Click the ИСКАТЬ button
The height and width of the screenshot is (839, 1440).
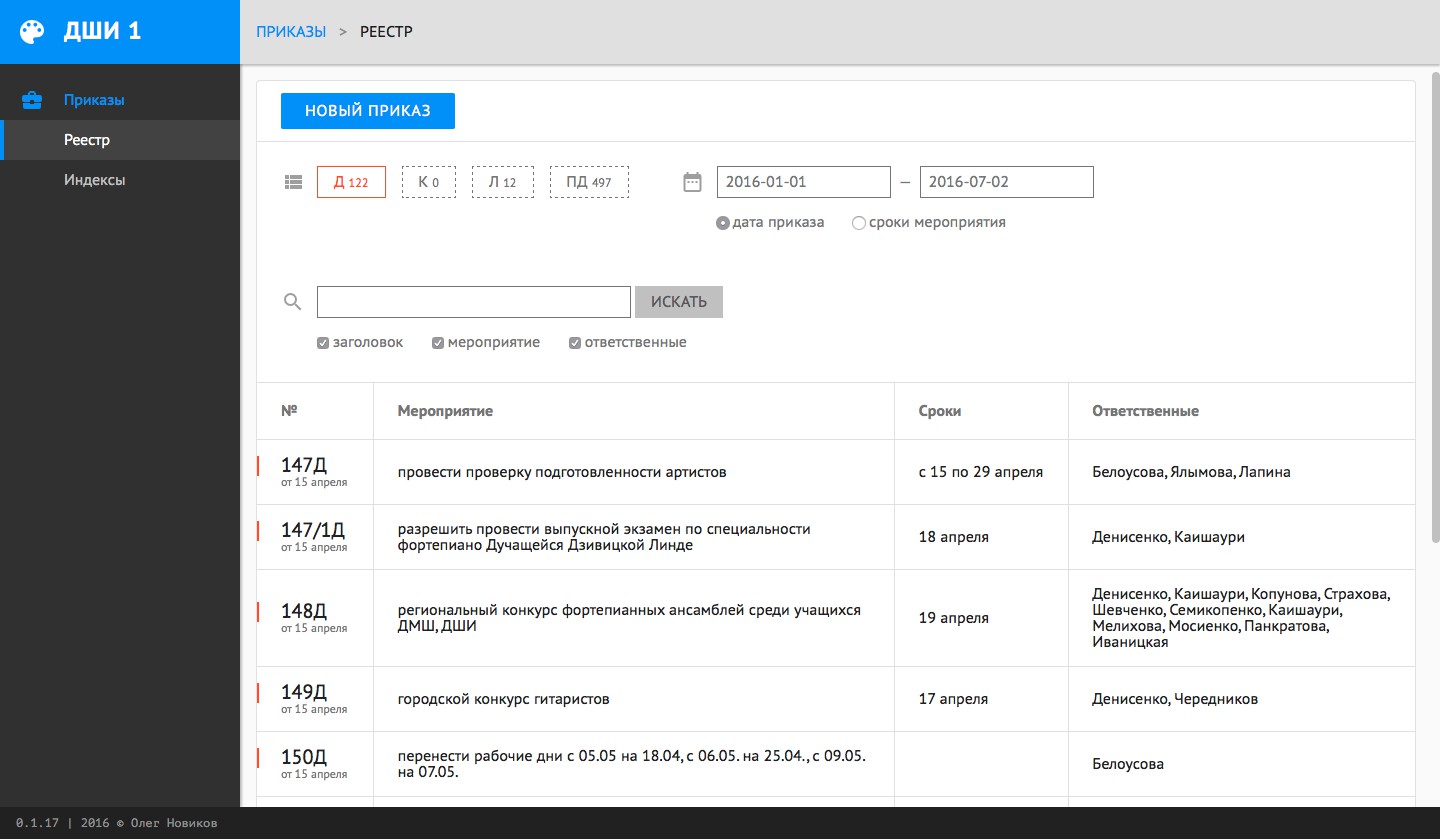(x=679, y=302)
